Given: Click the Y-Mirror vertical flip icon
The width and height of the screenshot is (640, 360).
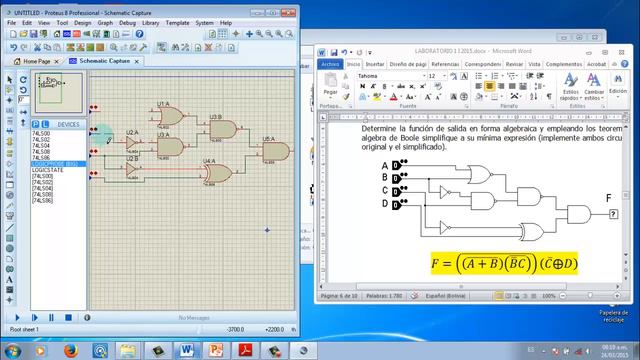Looking at the screenshot, I should coord(23,122).
